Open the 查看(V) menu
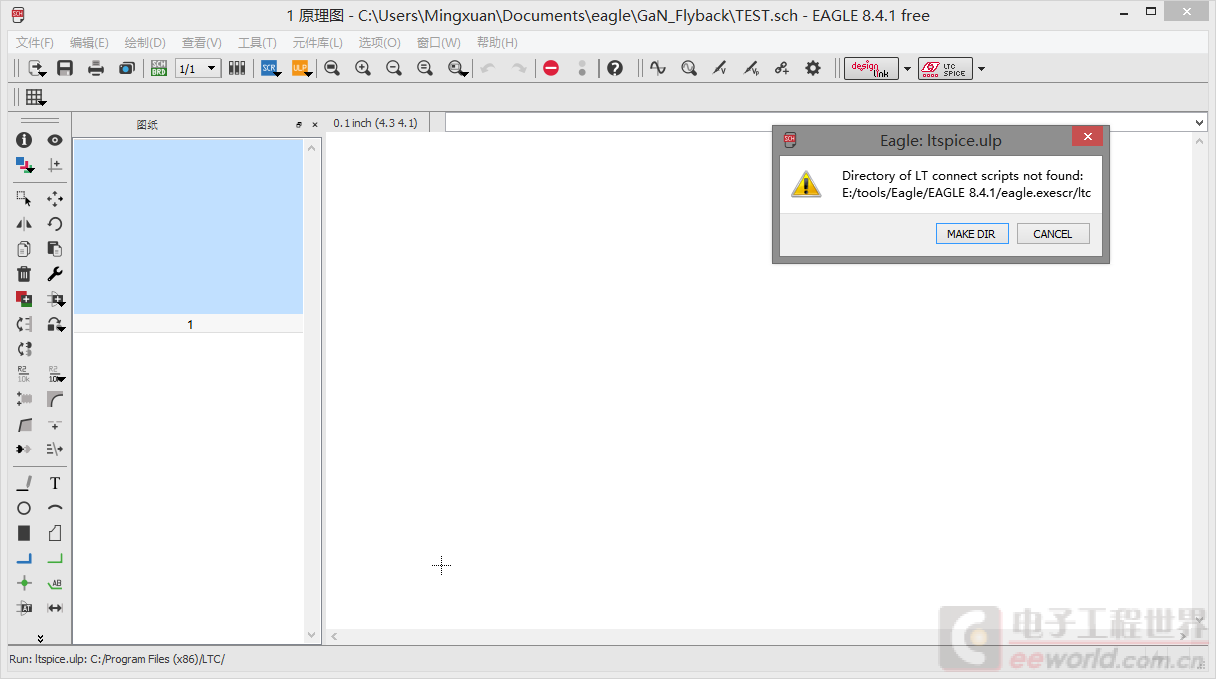The height and width of the screenshot is (679, 1216). pos(201,43)
